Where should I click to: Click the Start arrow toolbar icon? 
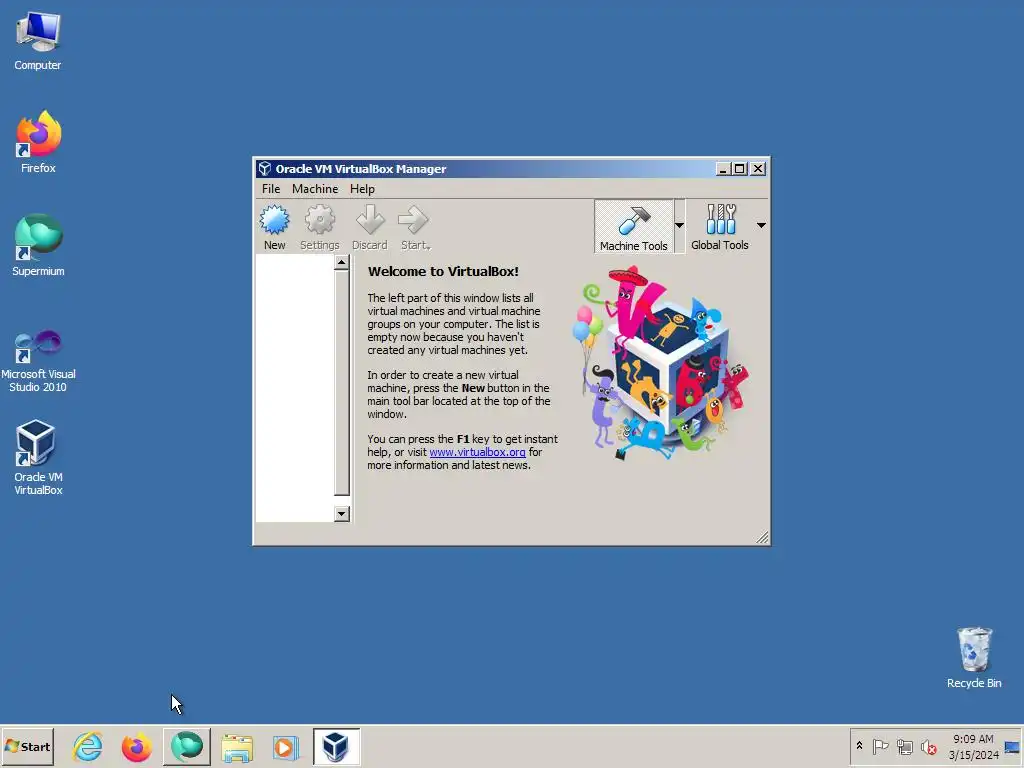[x=415, y=227]
